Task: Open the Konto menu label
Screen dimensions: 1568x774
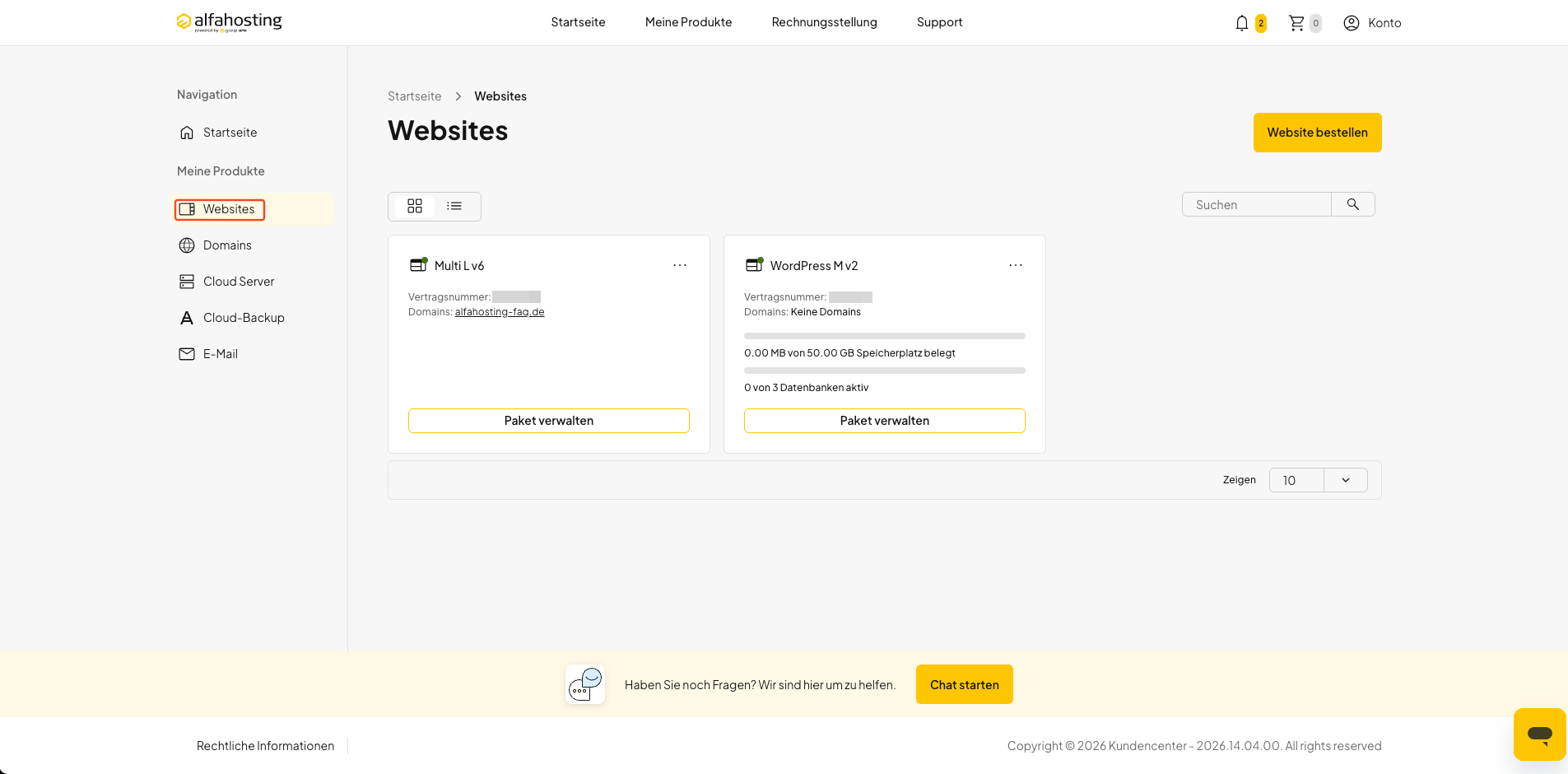Action: (1384, 23)
